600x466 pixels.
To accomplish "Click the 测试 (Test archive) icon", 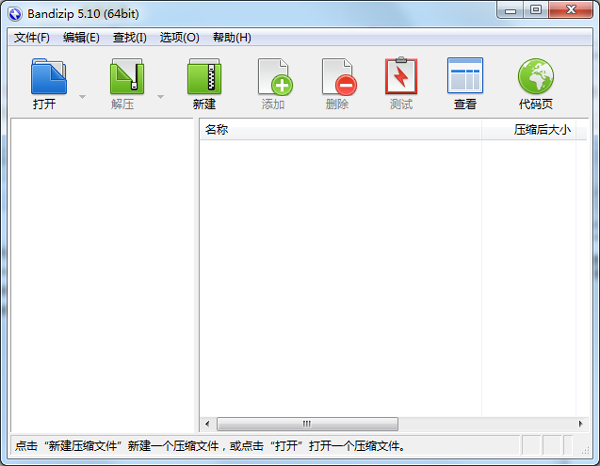I will (x=401, y=75).
